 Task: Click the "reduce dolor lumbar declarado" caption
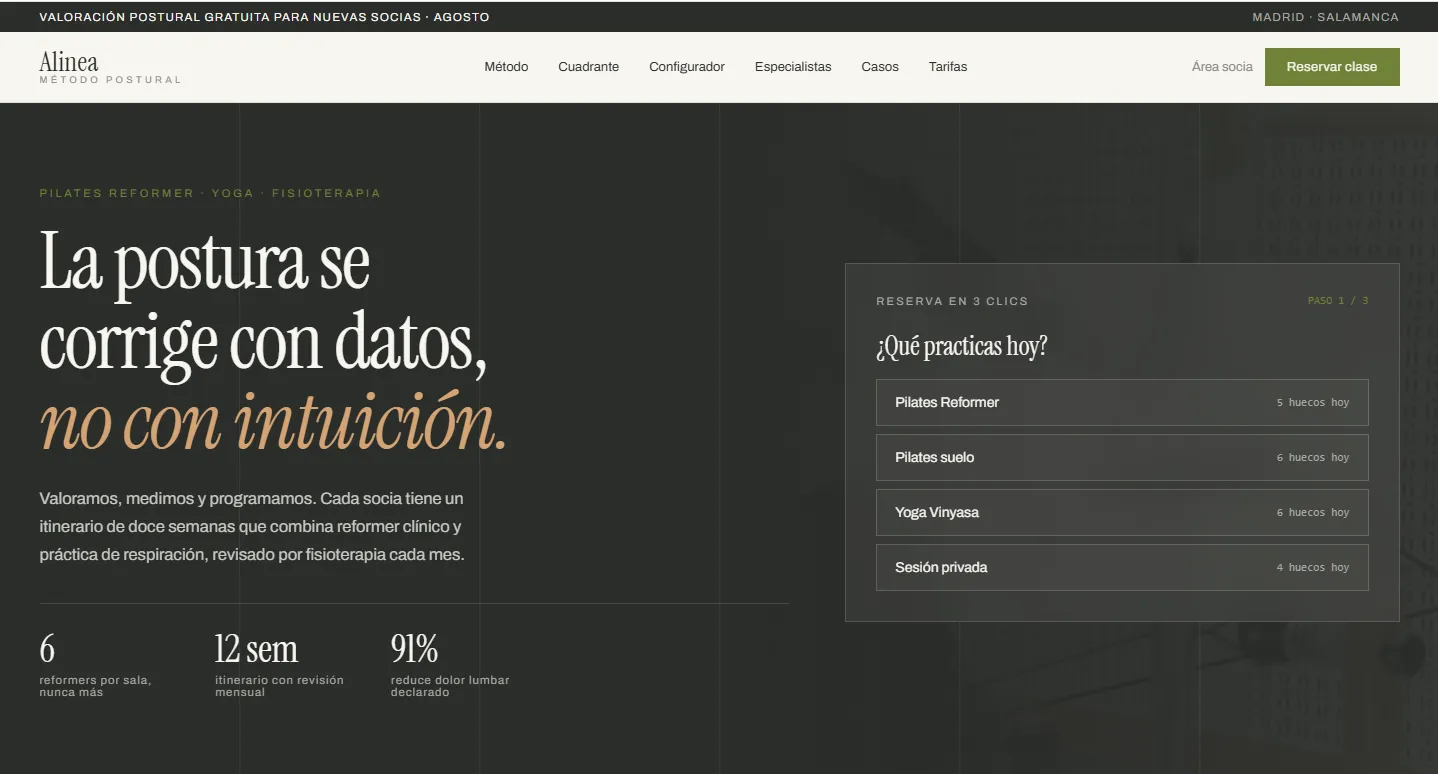pos(450,686)
